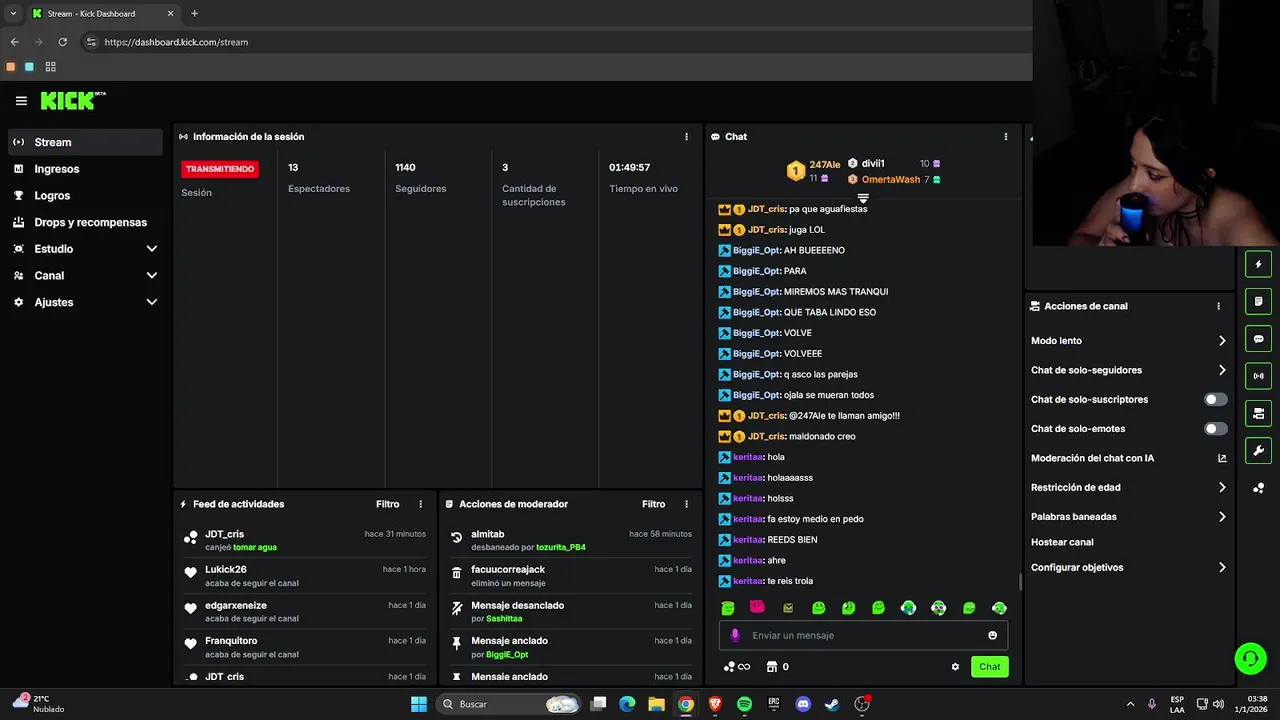Open BiggIE_Opt link under Mensaje anclado

point(507,654)
